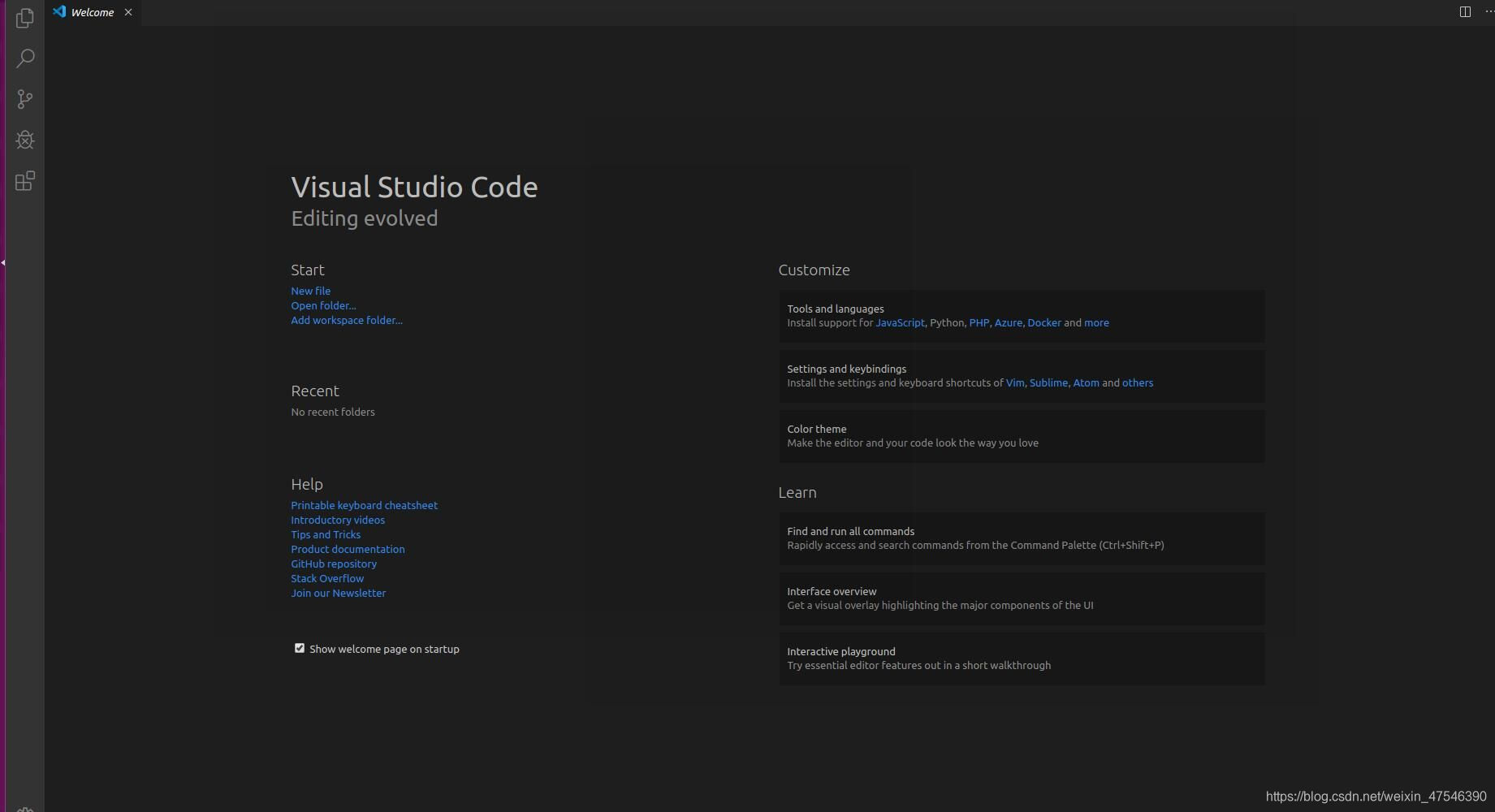Open the Explorer view icon

pos(25,18)
